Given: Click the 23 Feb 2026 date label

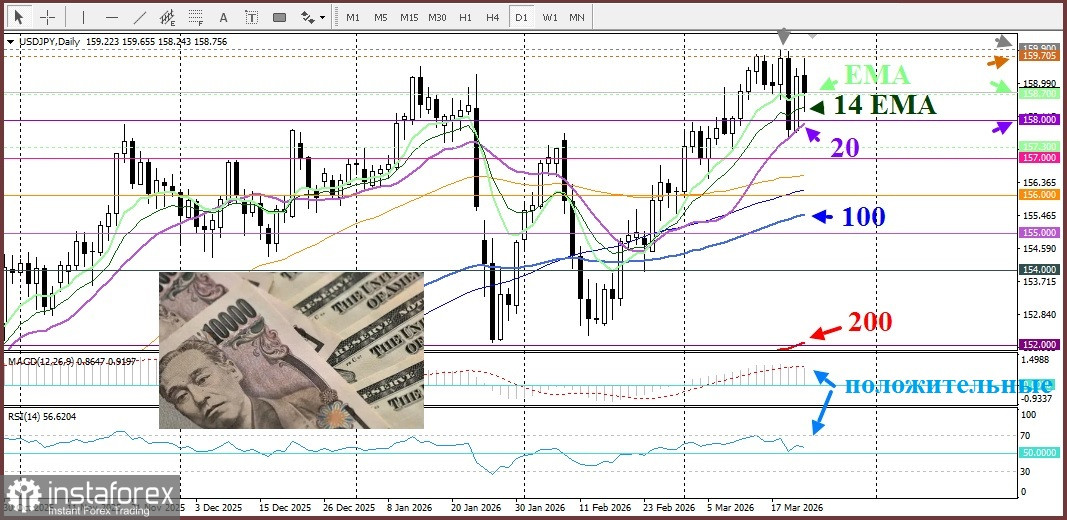Looking at the screenshot, I should pos(669,508).
